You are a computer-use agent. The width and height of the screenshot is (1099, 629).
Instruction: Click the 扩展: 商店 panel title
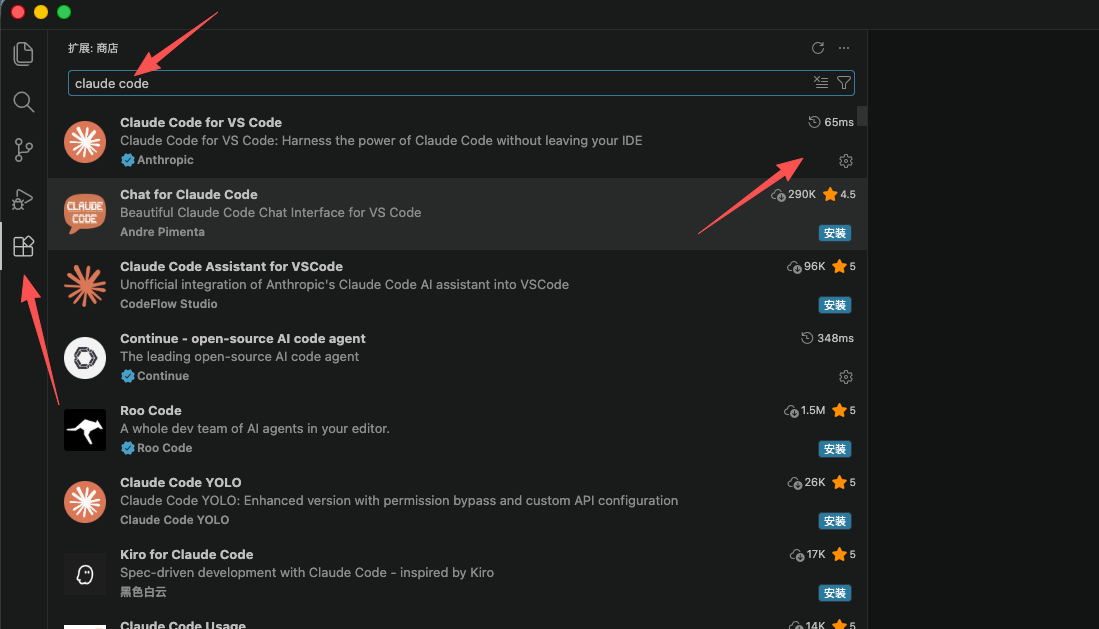point(93,48)
